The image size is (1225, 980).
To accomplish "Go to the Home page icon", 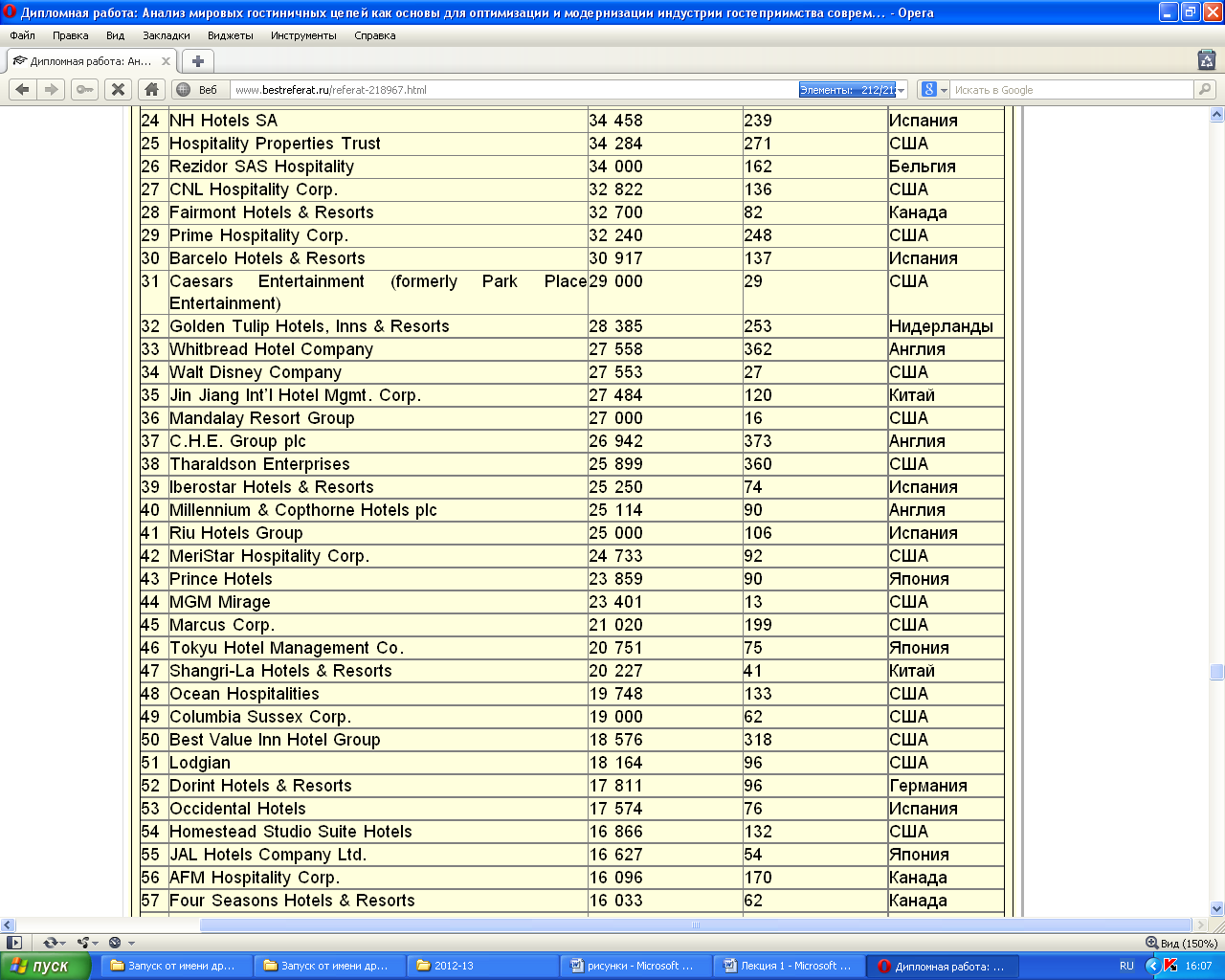I will [151, 89].
